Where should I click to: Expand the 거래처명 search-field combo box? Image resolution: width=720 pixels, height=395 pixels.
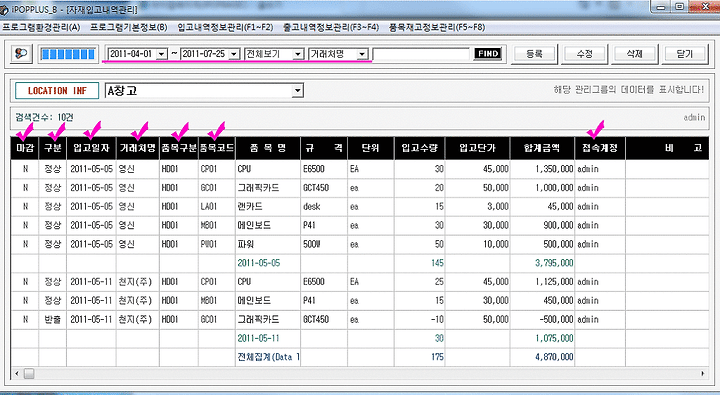click(x=362, y=54)
